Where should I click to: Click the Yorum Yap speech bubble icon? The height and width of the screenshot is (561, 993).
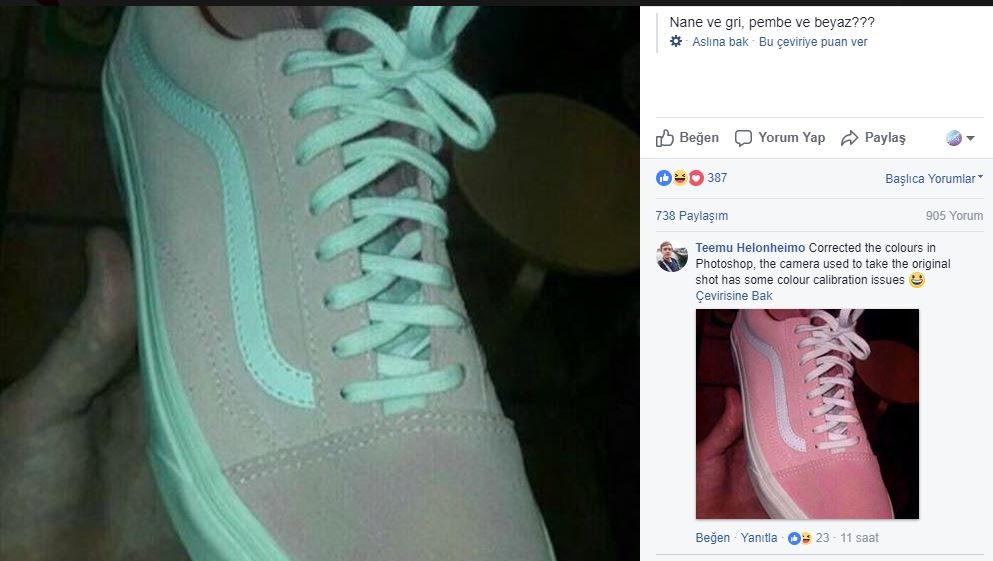click(x=743, y=138)
